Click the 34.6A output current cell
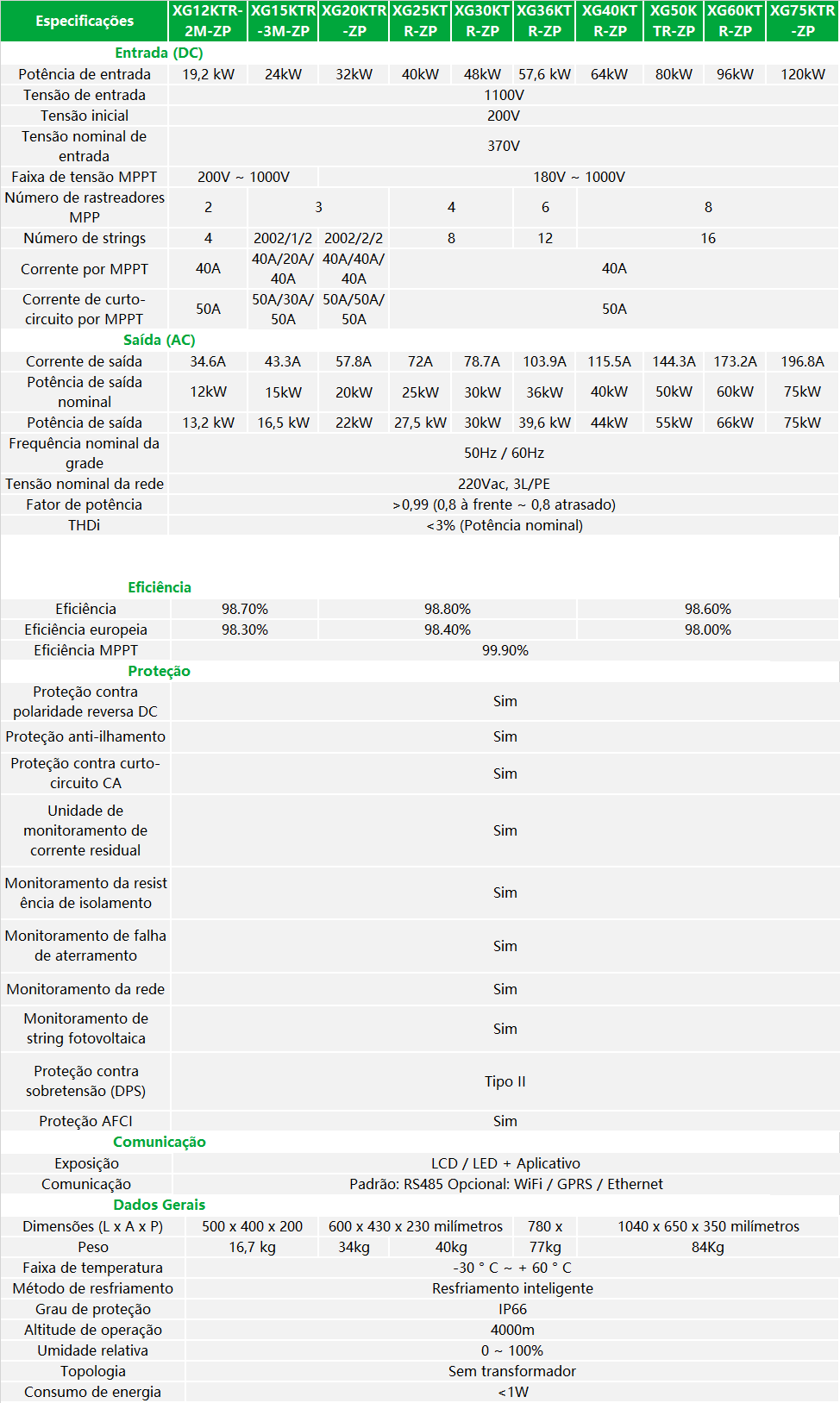Viewport: 840px width, 1403px height. pyautogui.click(x=208, y=361)
